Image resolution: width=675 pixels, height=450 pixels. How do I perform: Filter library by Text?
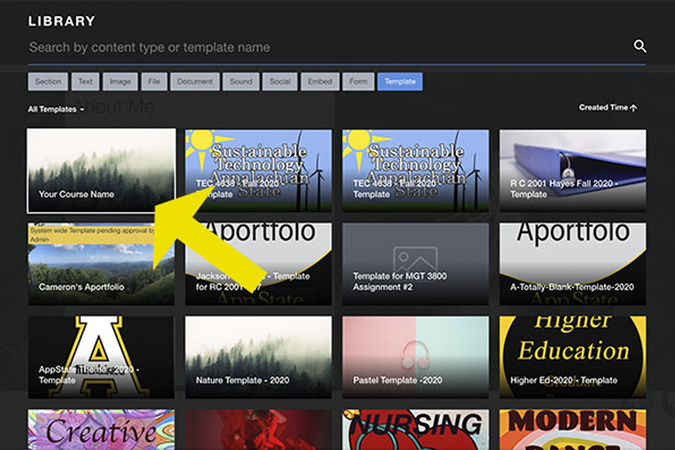click(x=85, y=81)
